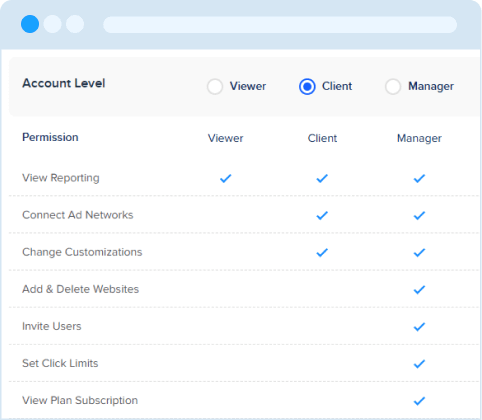Viewport: 482px width, 420px height.
Task: Click the Viewer column header in the table
Action: [x=226, y=138]
